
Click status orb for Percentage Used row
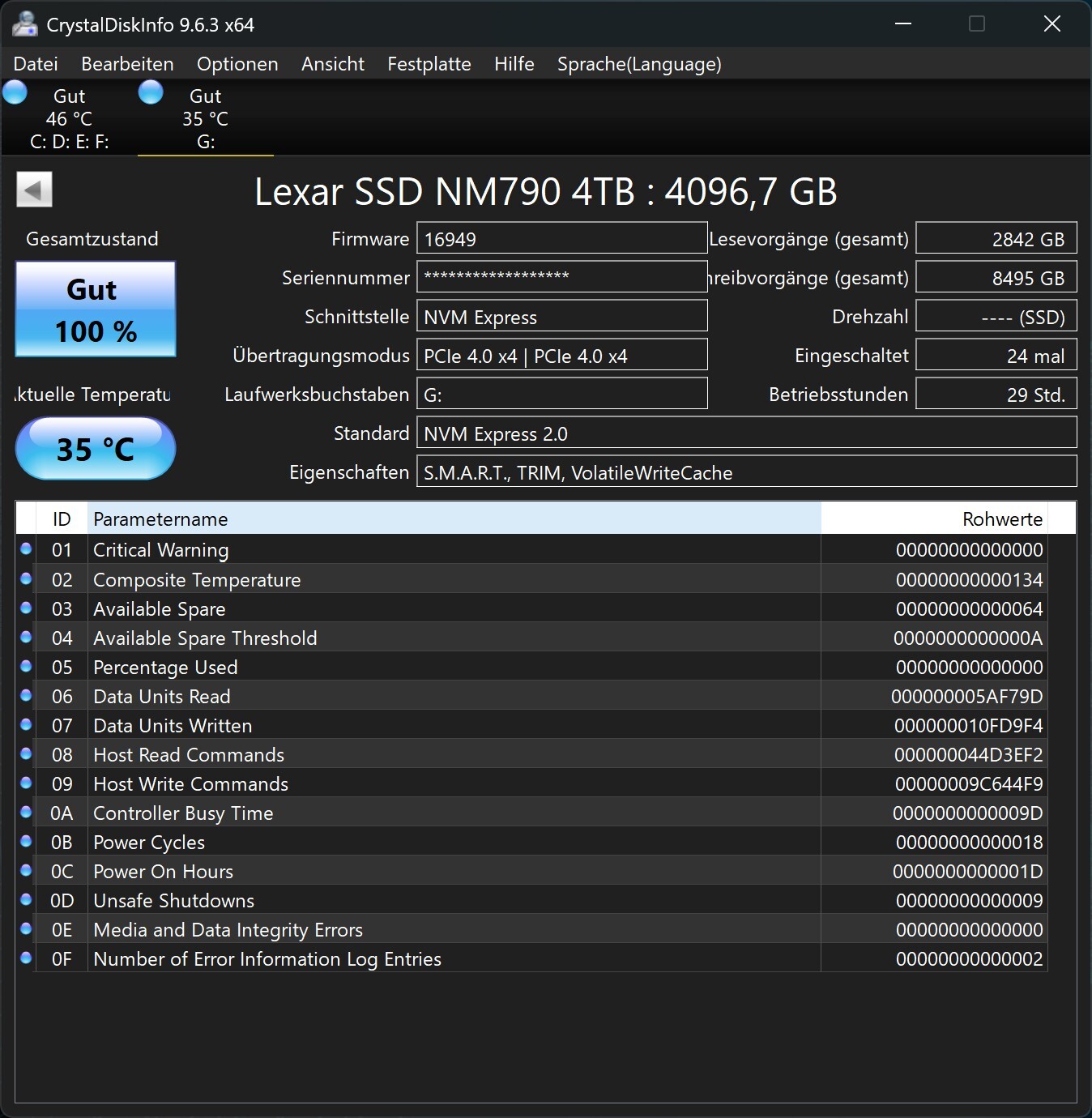tap(26, 666)
